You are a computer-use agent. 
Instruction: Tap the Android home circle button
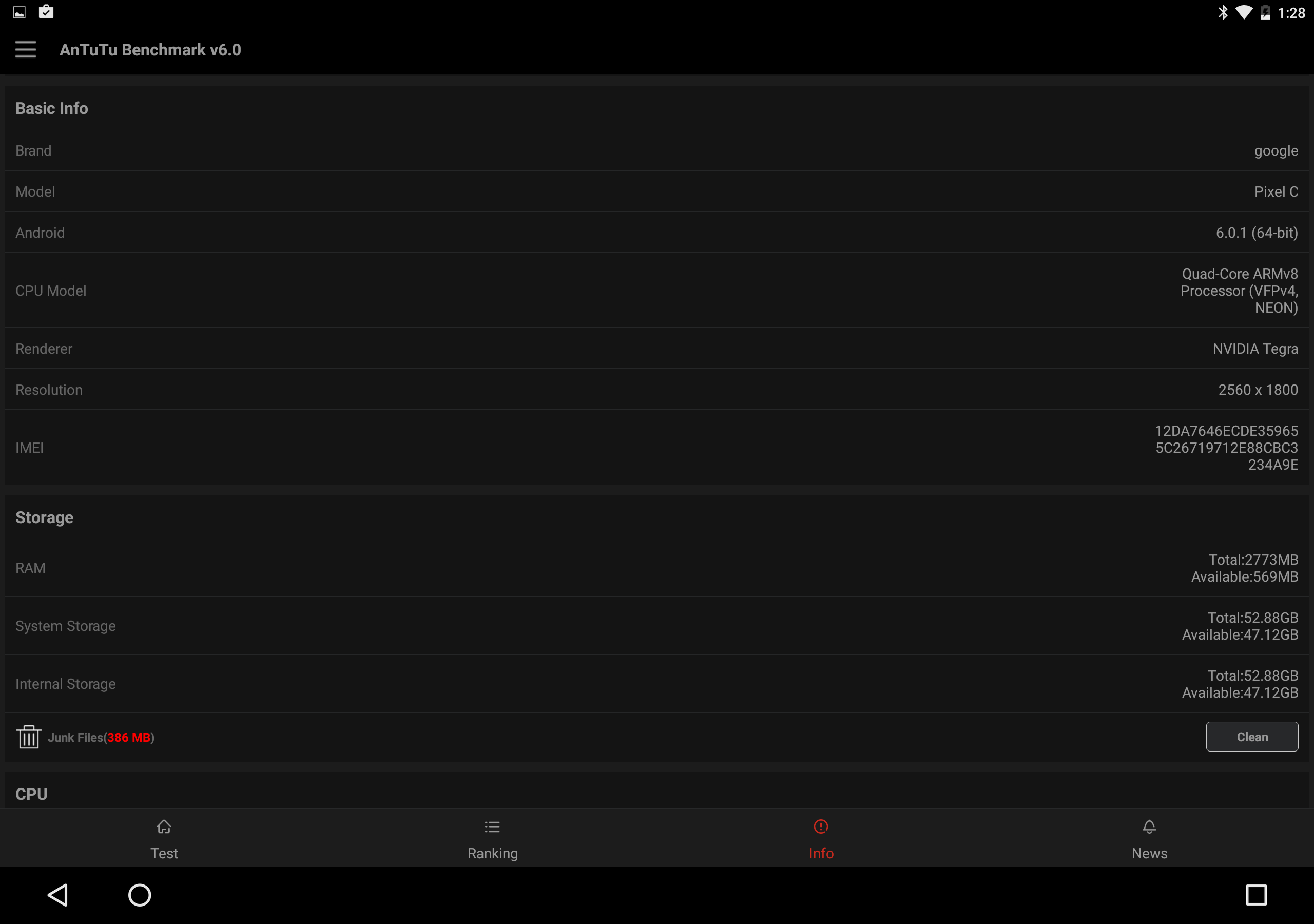click(x=140, y=895)
